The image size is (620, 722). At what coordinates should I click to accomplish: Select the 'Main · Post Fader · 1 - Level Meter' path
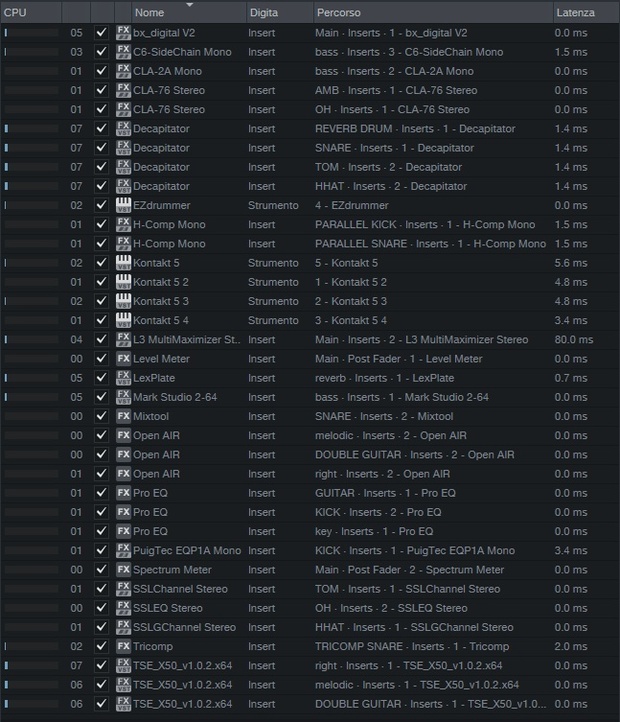pyautogui.click(x=398, y=359)
